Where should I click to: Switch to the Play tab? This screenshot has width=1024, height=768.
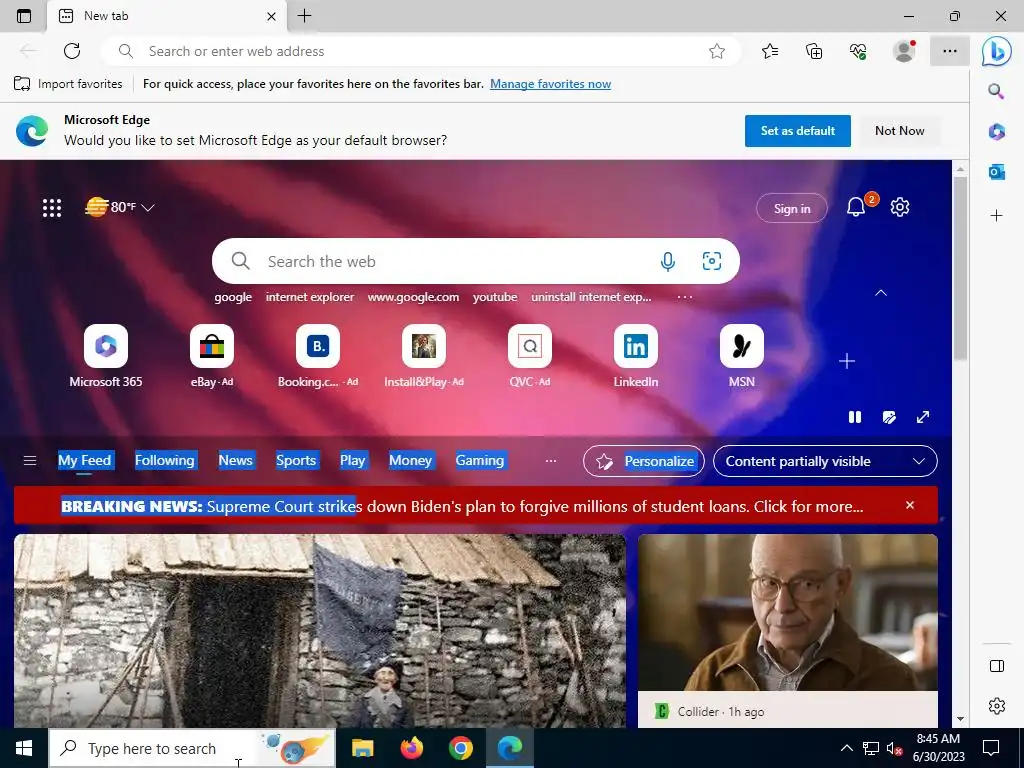coord(353,460)
